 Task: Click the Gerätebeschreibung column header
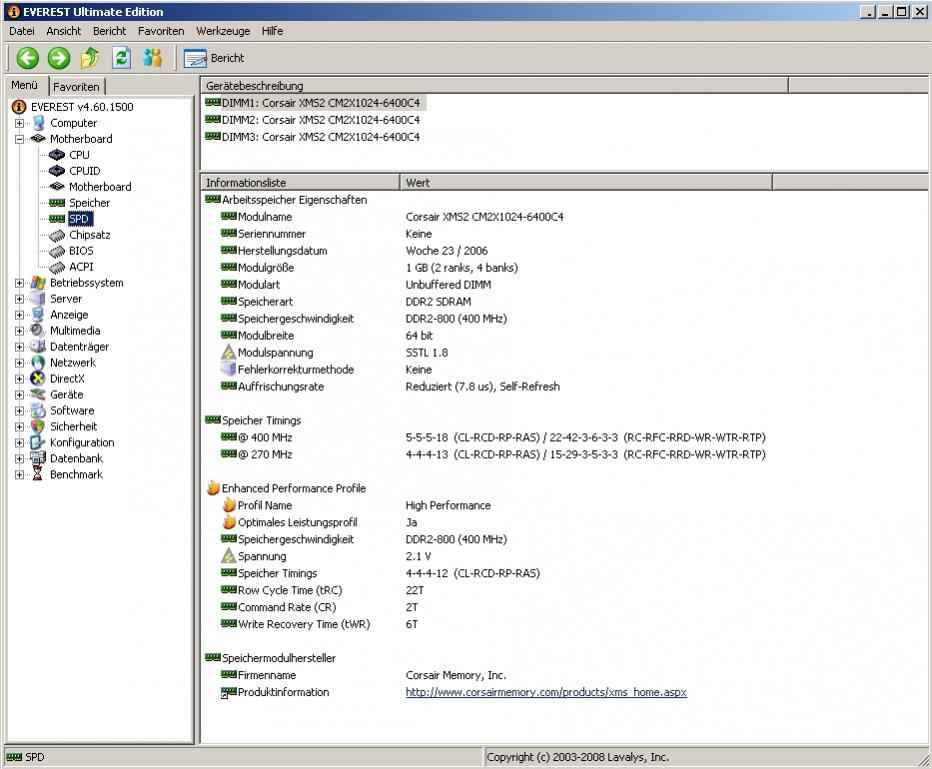tap(495, 86)
